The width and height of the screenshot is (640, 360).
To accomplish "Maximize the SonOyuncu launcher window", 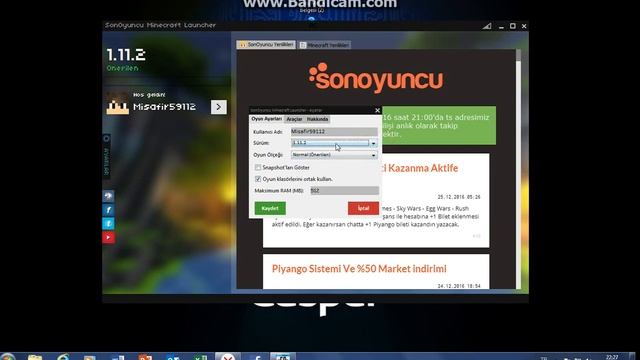I will tap(513, 26).
